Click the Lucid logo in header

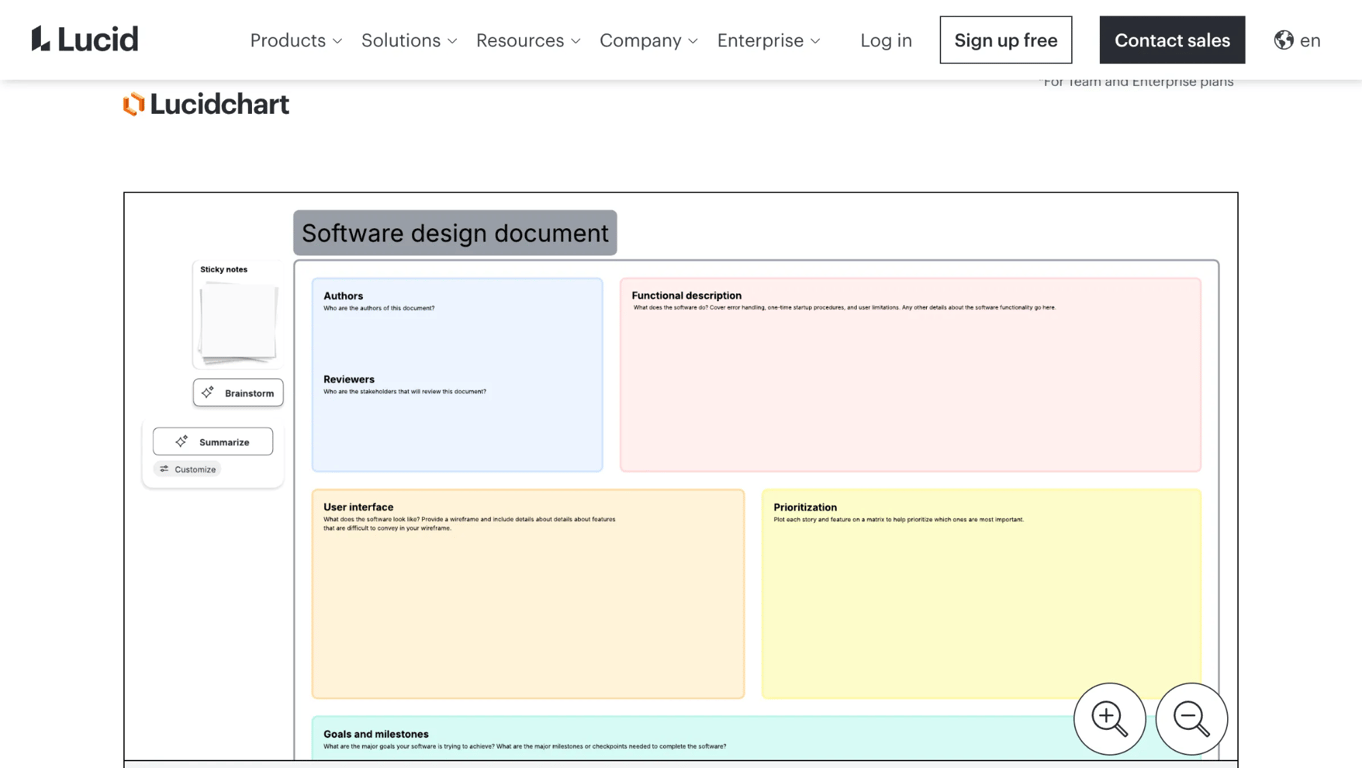(x=85, y=40)
